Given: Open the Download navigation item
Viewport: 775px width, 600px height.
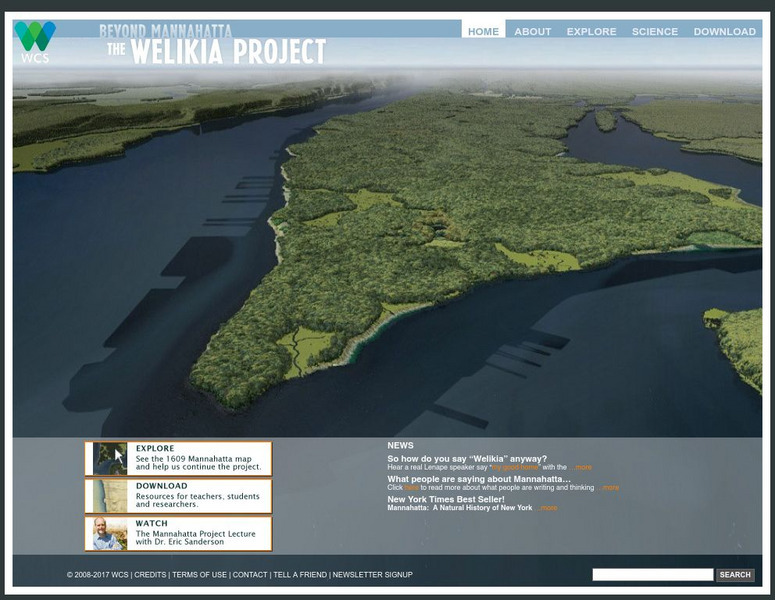Looking at the screenshot, I should (x=724, y=32).
